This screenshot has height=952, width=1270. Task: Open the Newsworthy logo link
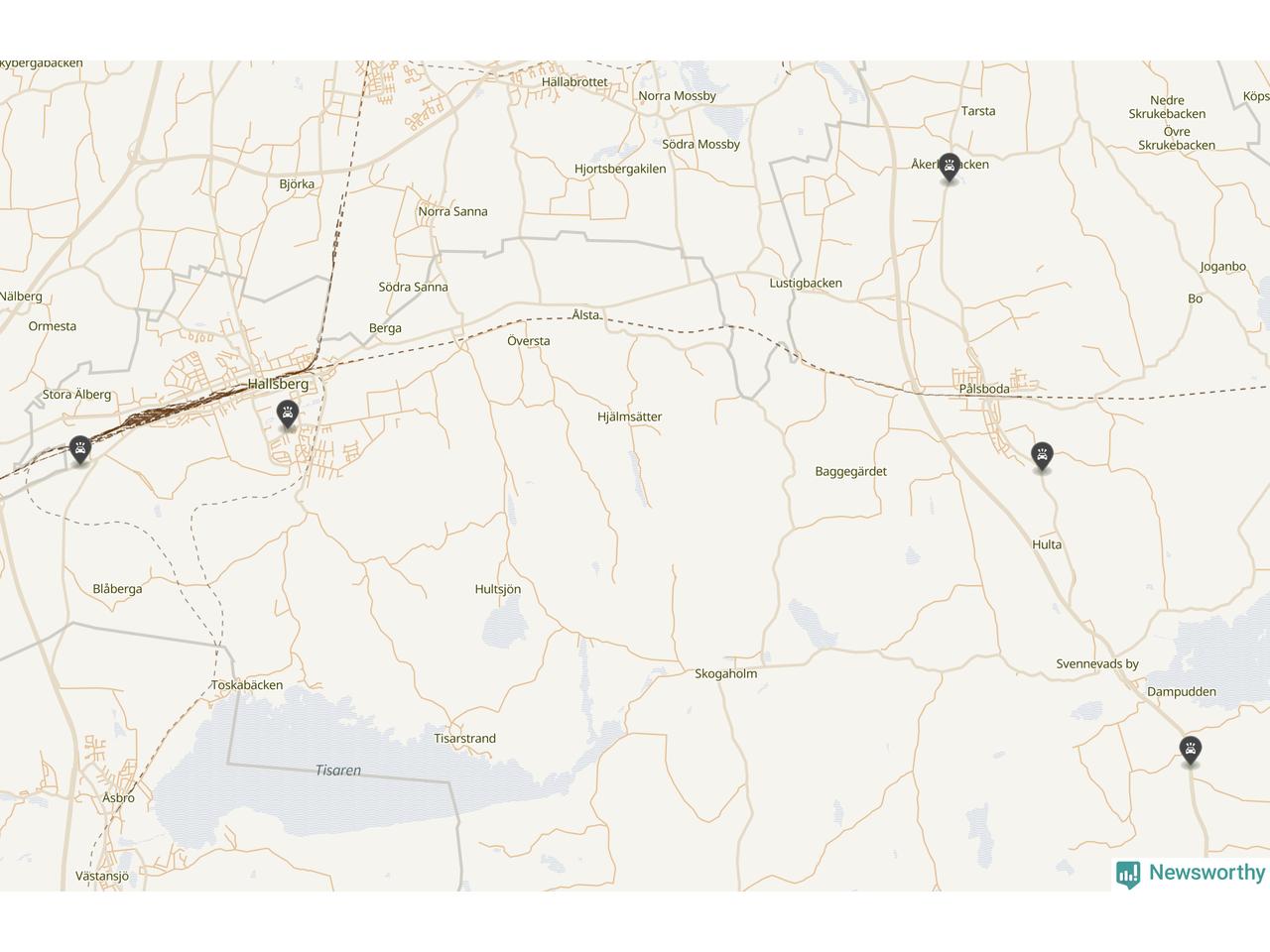point(1191,874)
